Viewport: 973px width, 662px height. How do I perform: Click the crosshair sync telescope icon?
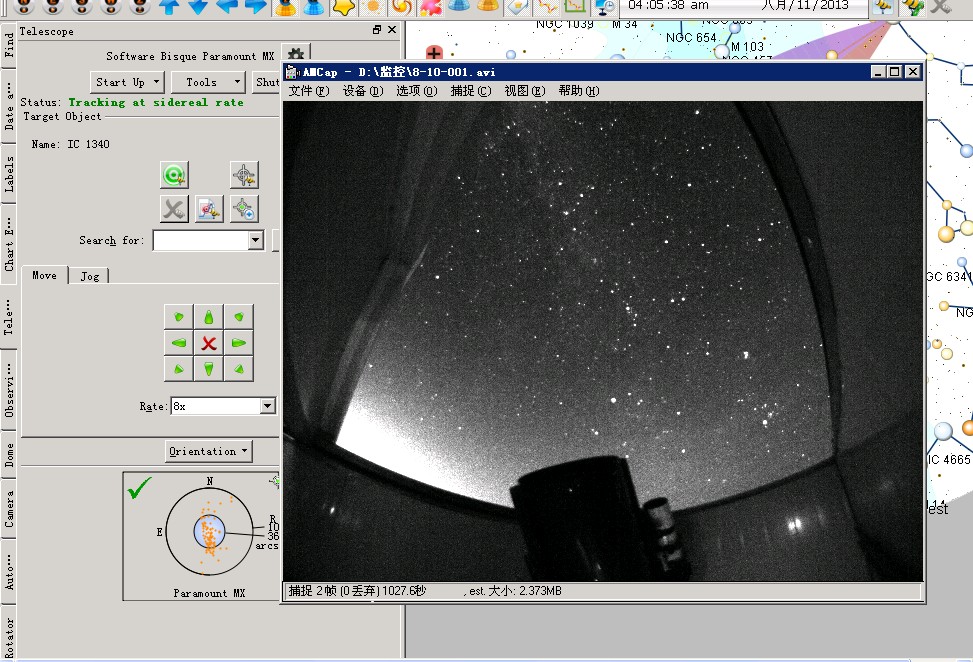click(x=244, y=175)
